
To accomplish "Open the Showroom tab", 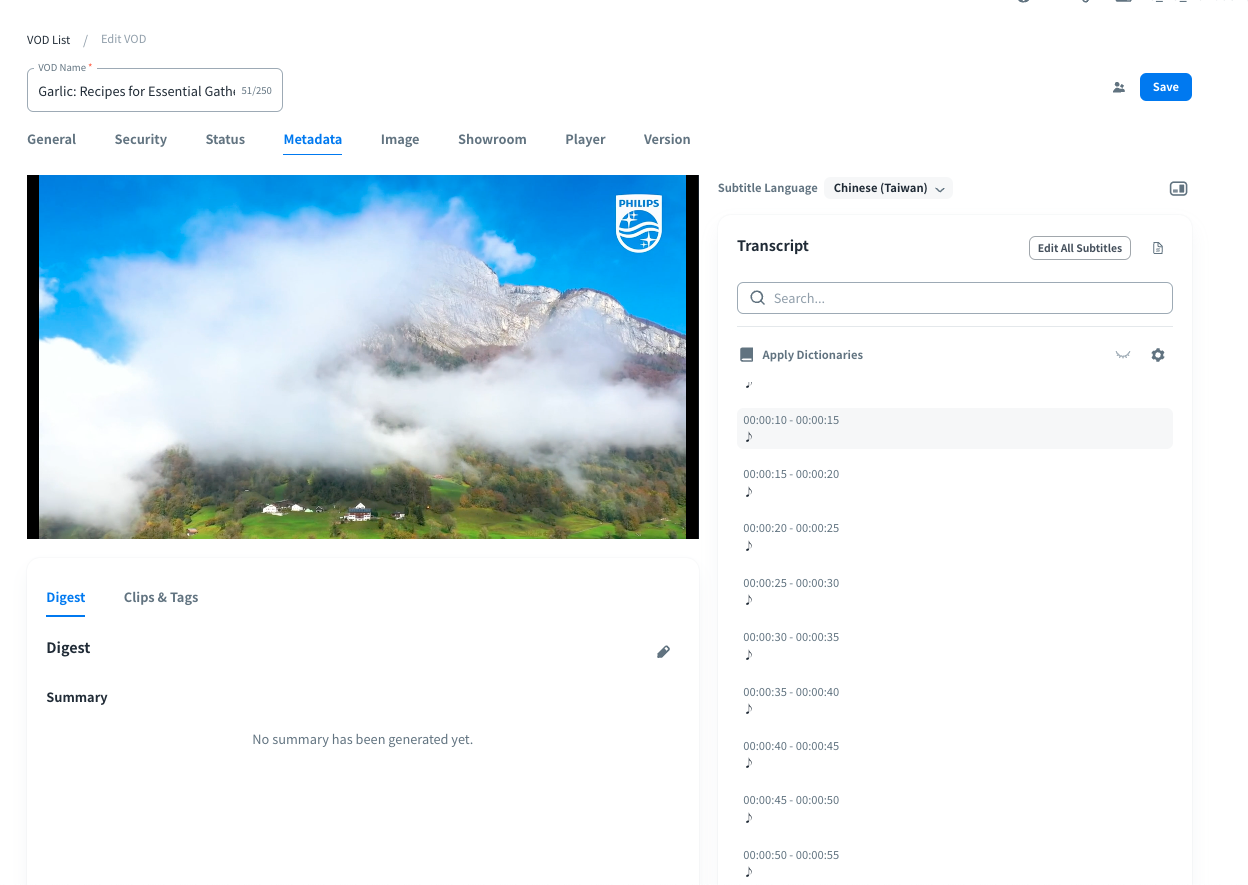I will point(492,139).
